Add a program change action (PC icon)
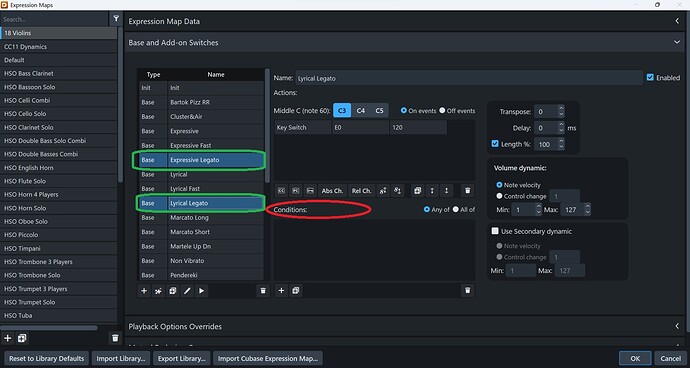Image resolution: width=690 pixels, height=368 pixels. tap(296, 191)
